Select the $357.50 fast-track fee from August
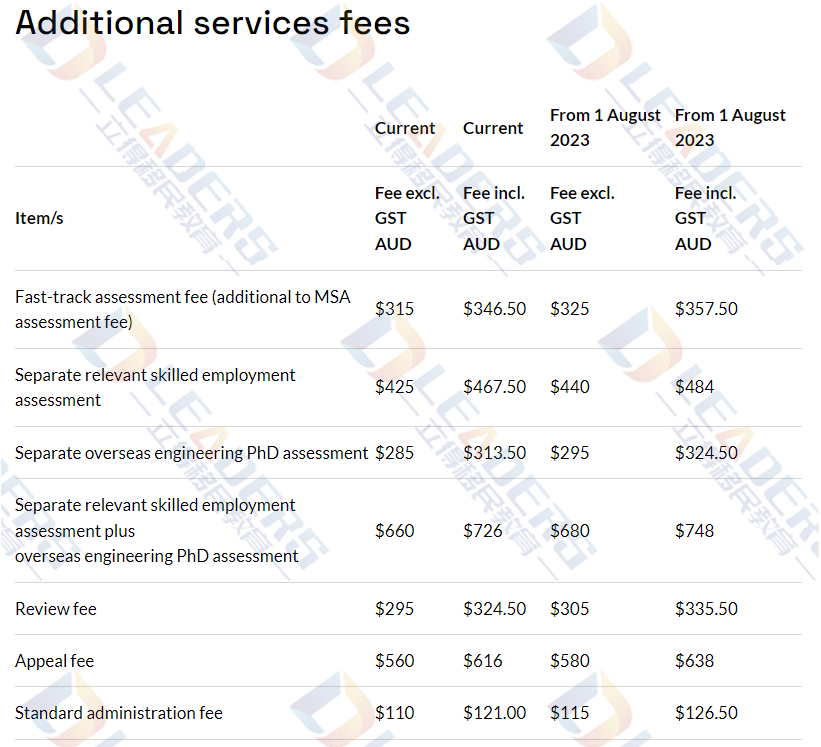This screenshot has height=747, width=821. 706,309
